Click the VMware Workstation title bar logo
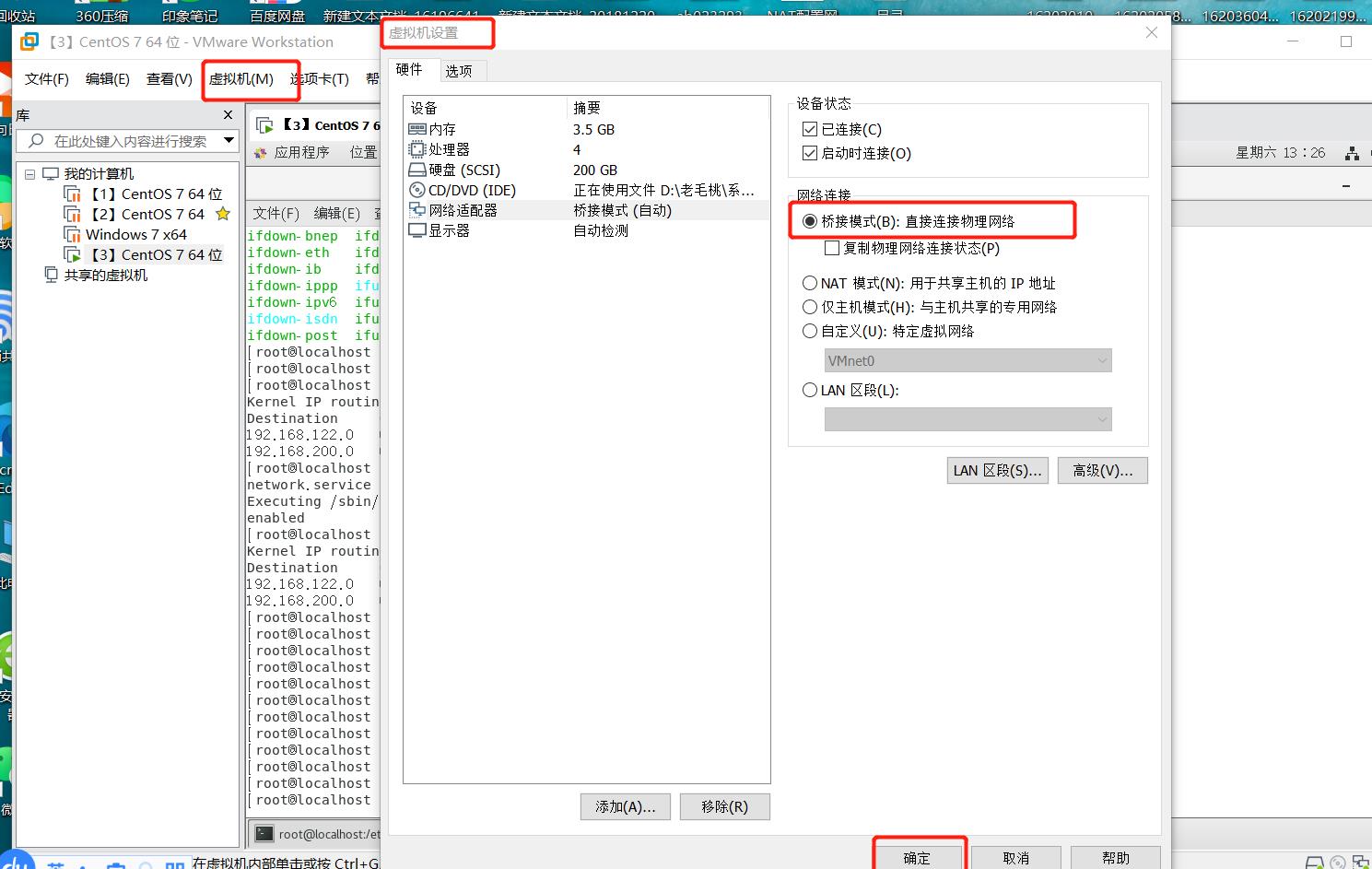The height and width of the screenshot is (869, 1372). (30, 41)
